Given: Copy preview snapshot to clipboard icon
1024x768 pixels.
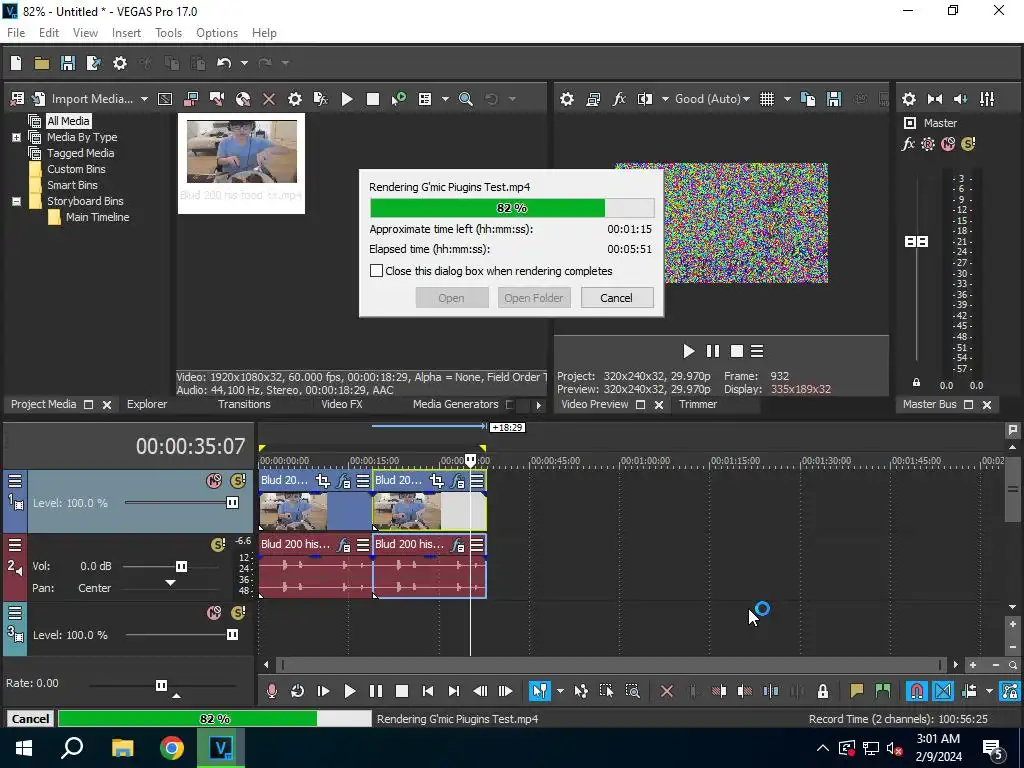Looking at the screenshot, I should (x=808, y=99).
